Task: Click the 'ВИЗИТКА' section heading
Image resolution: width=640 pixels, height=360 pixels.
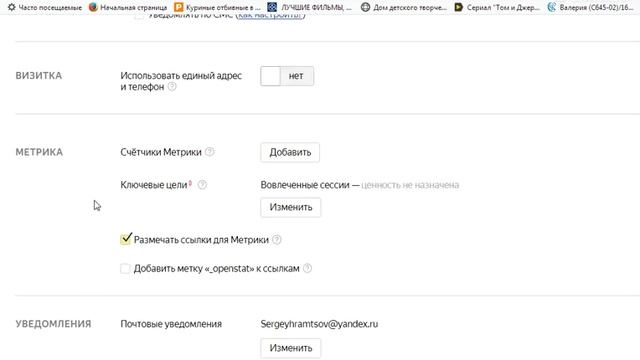Action: point(39,76)
